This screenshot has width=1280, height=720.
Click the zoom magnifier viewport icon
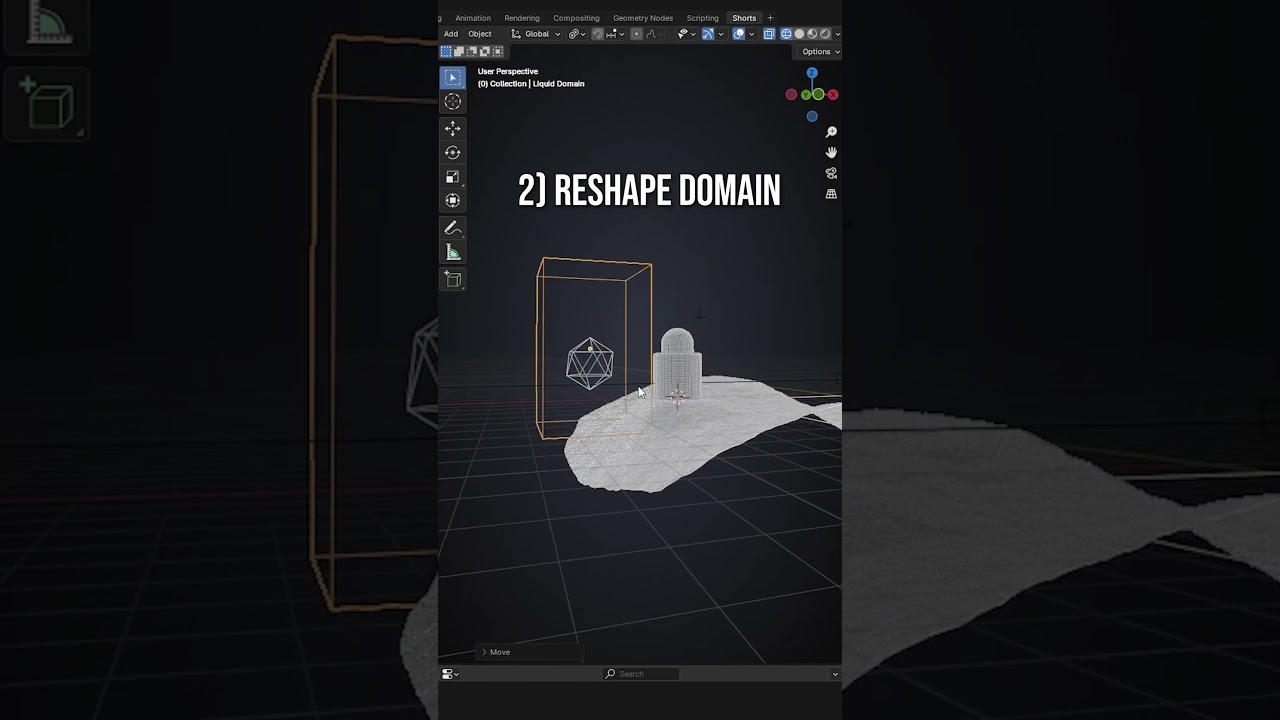coord(831,132)
